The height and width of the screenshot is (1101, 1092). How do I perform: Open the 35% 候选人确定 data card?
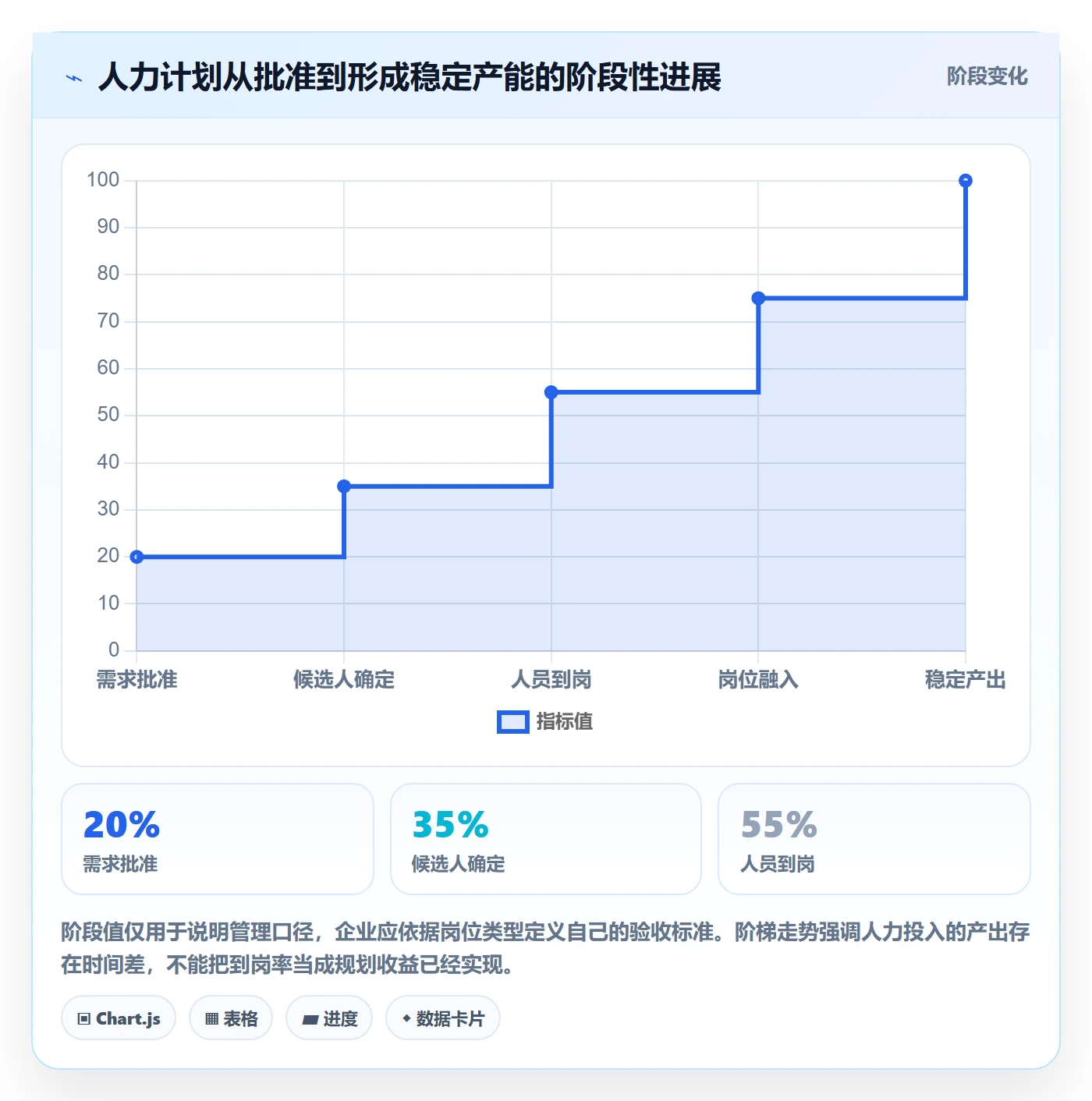click(546, 839)
